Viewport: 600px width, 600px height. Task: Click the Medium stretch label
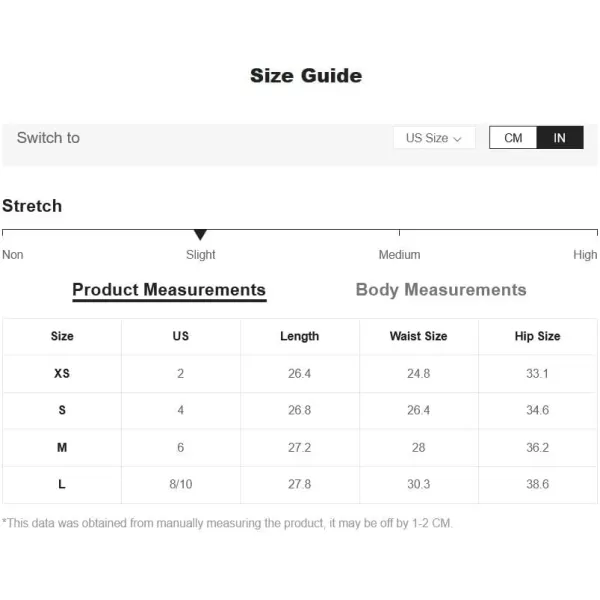tap(399, 255)
